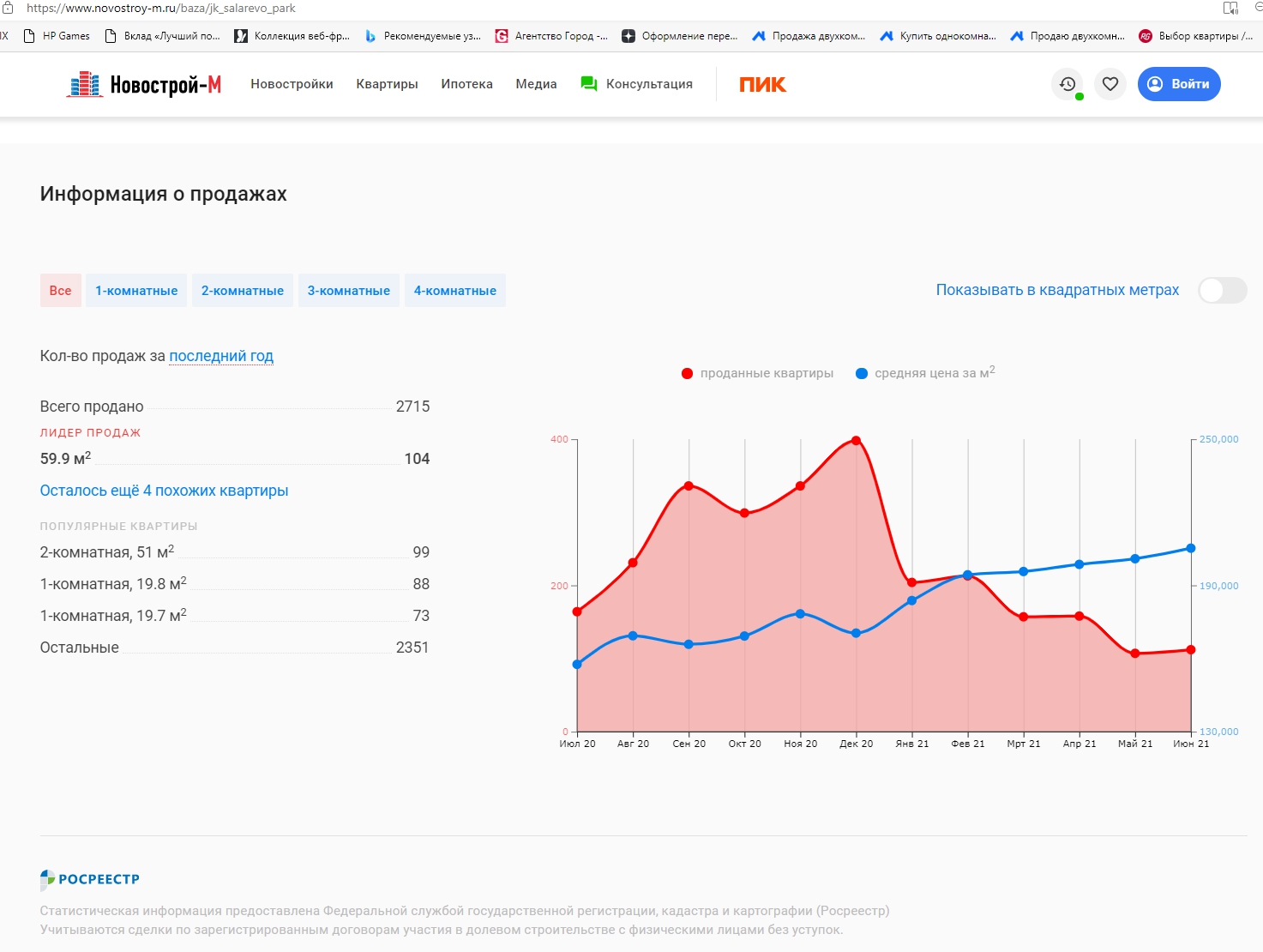
Task: Click the 1-комнатная, 19.8 м² row
Action: 235,583
